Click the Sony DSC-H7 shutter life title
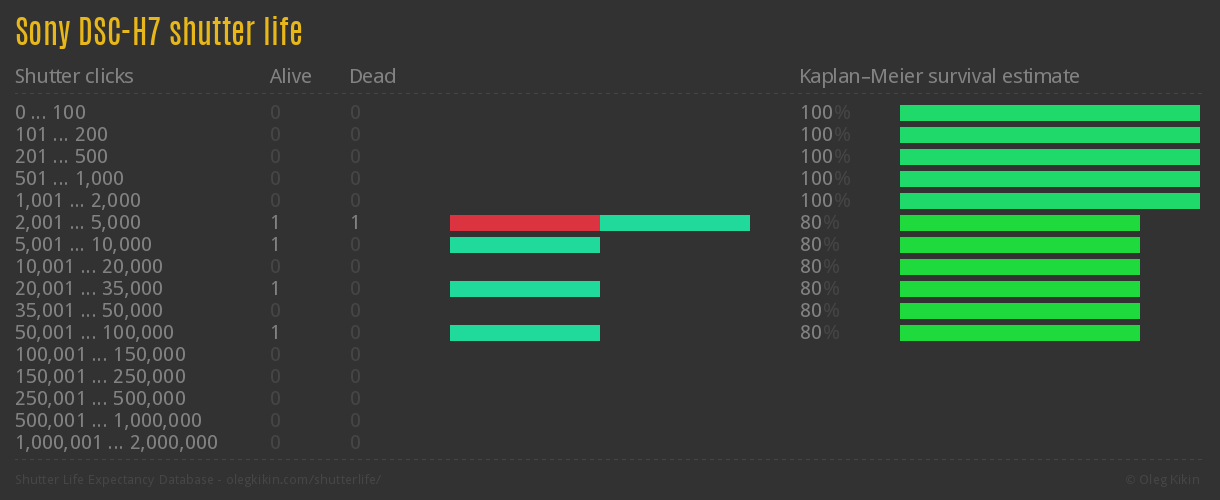Viewport: 1220px width, 500px height. click(158, 32)
